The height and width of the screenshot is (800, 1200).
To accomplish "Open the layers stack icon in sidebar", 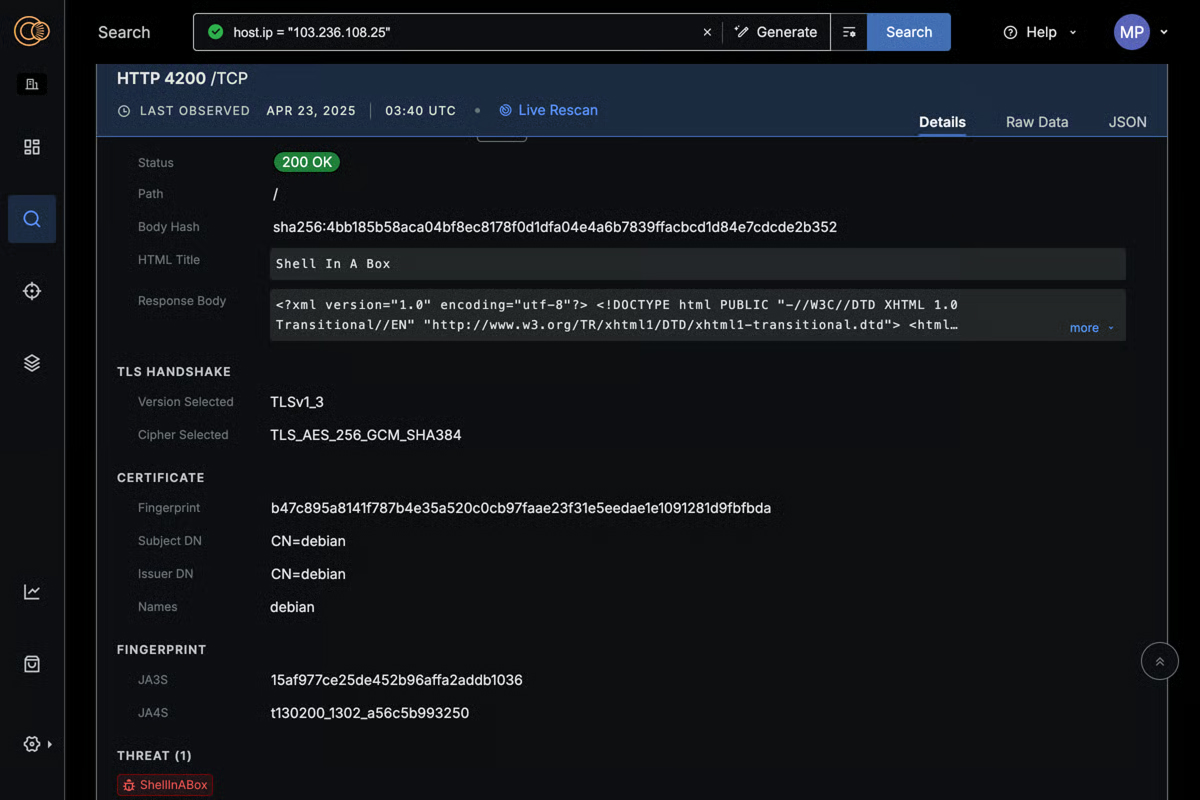I will 31,363.
